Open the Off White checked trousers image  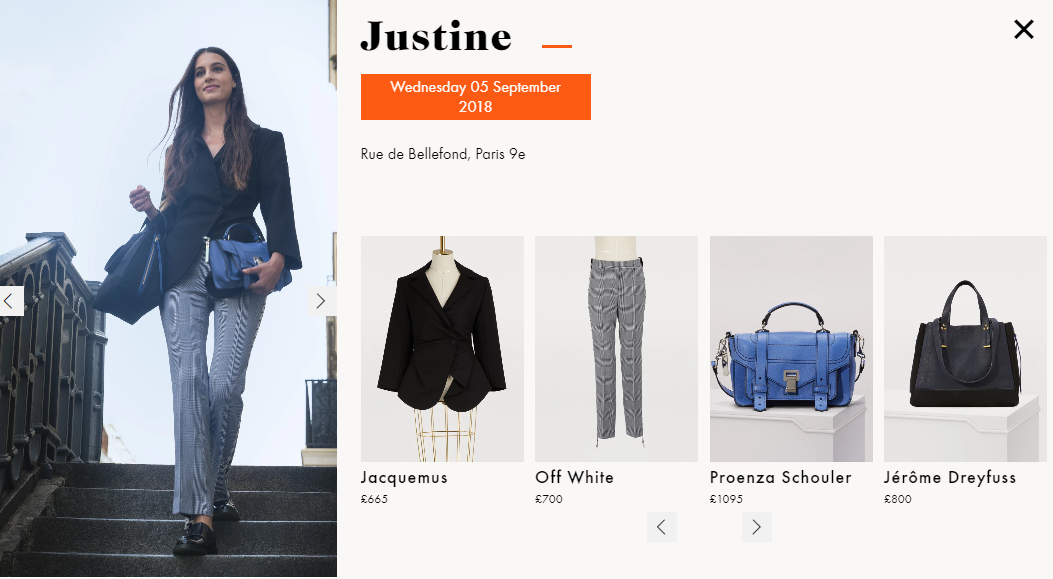click(616, 349)
